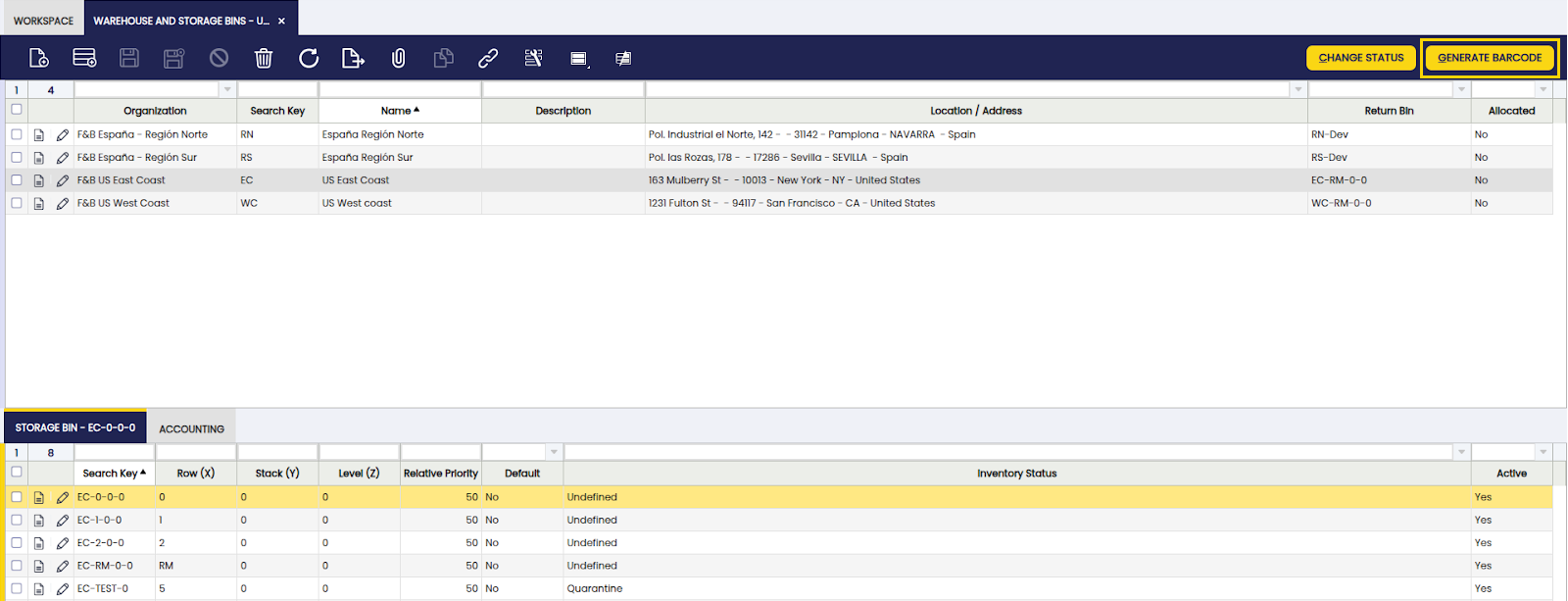Open attachments via the paperclip icon
This screenshot has width=1568, height=601.
coord(398,59)
